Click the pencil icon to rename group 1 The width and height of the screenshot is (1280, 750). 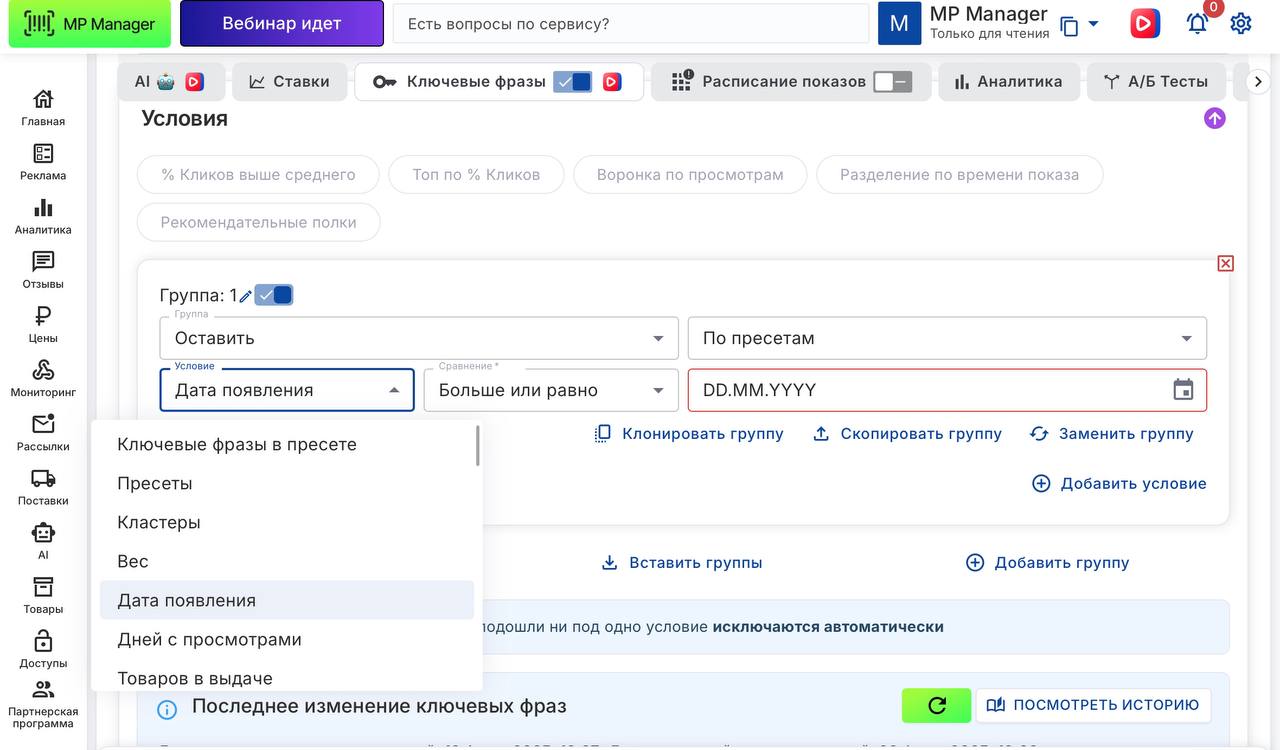pos(246,296)
